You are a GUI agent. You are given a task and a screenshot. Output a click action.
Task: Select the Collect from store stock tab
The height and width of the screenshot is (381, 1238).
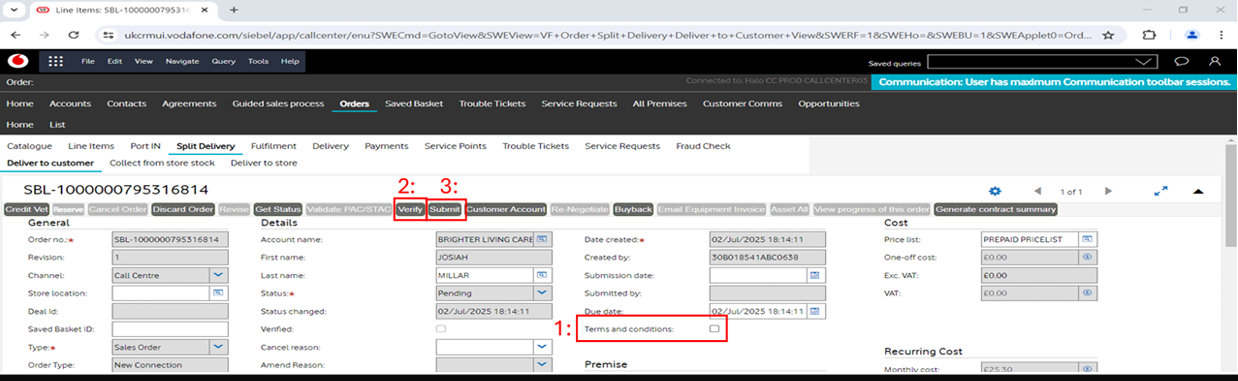point(162,163)
